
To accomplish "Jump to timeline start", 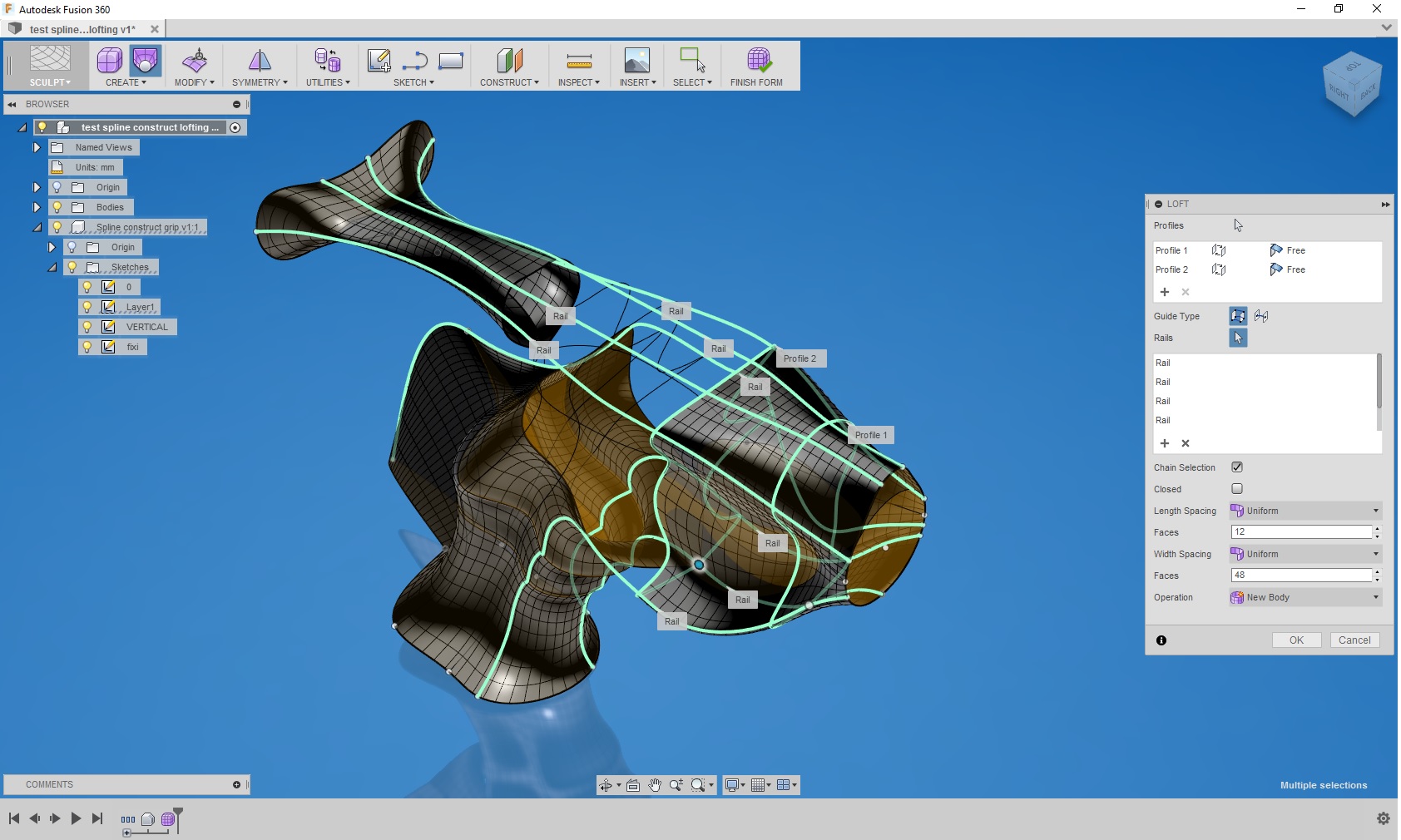I will [14, 818].
